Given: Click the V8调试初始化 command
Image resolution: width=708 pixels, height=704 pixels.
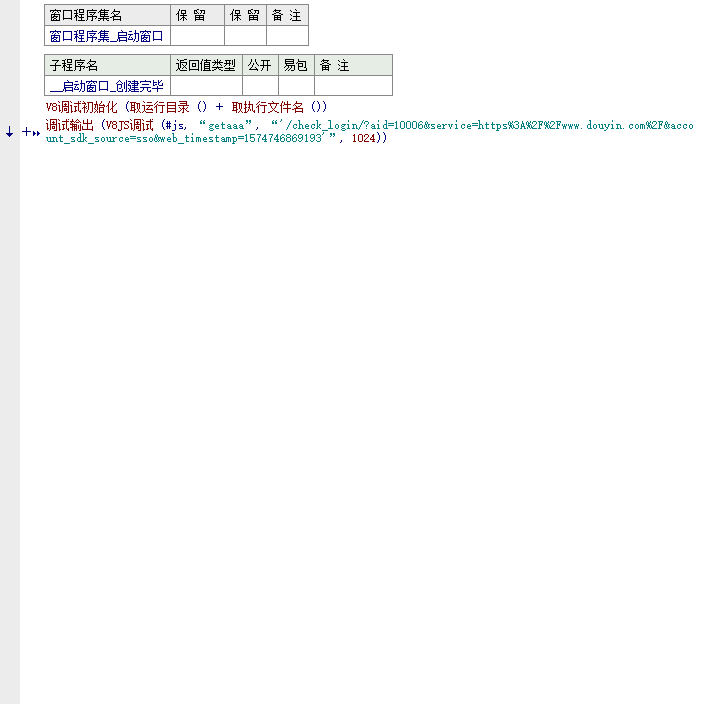Looking at the screenshot, I should [82, 107].
